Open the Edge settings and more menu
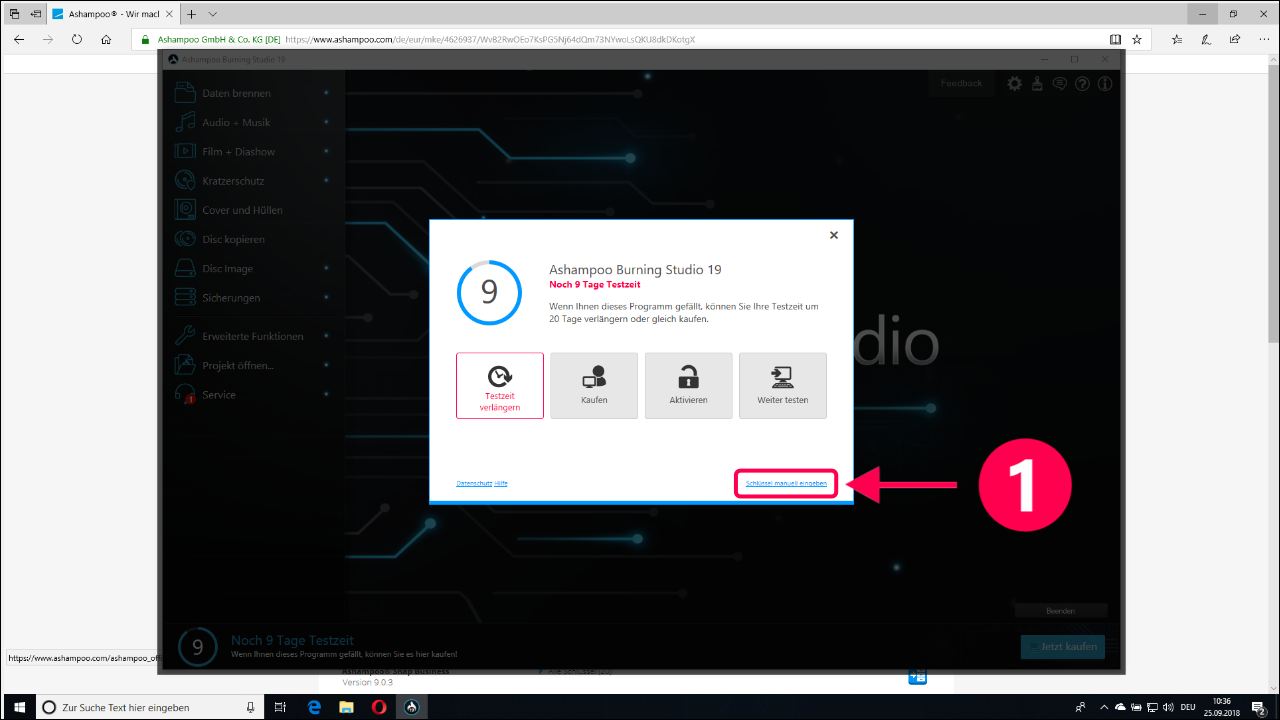Image resolution: width=1280 pixels, height=720 pixels. pos(1262,40)
